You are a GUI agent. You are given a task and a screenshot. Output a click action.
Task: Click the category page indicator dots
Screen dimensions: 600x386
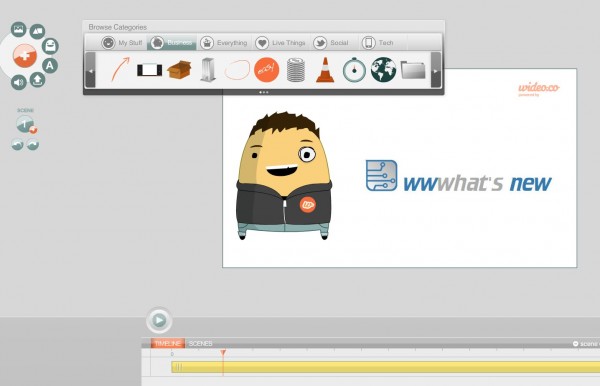click(x=264, y=92)
